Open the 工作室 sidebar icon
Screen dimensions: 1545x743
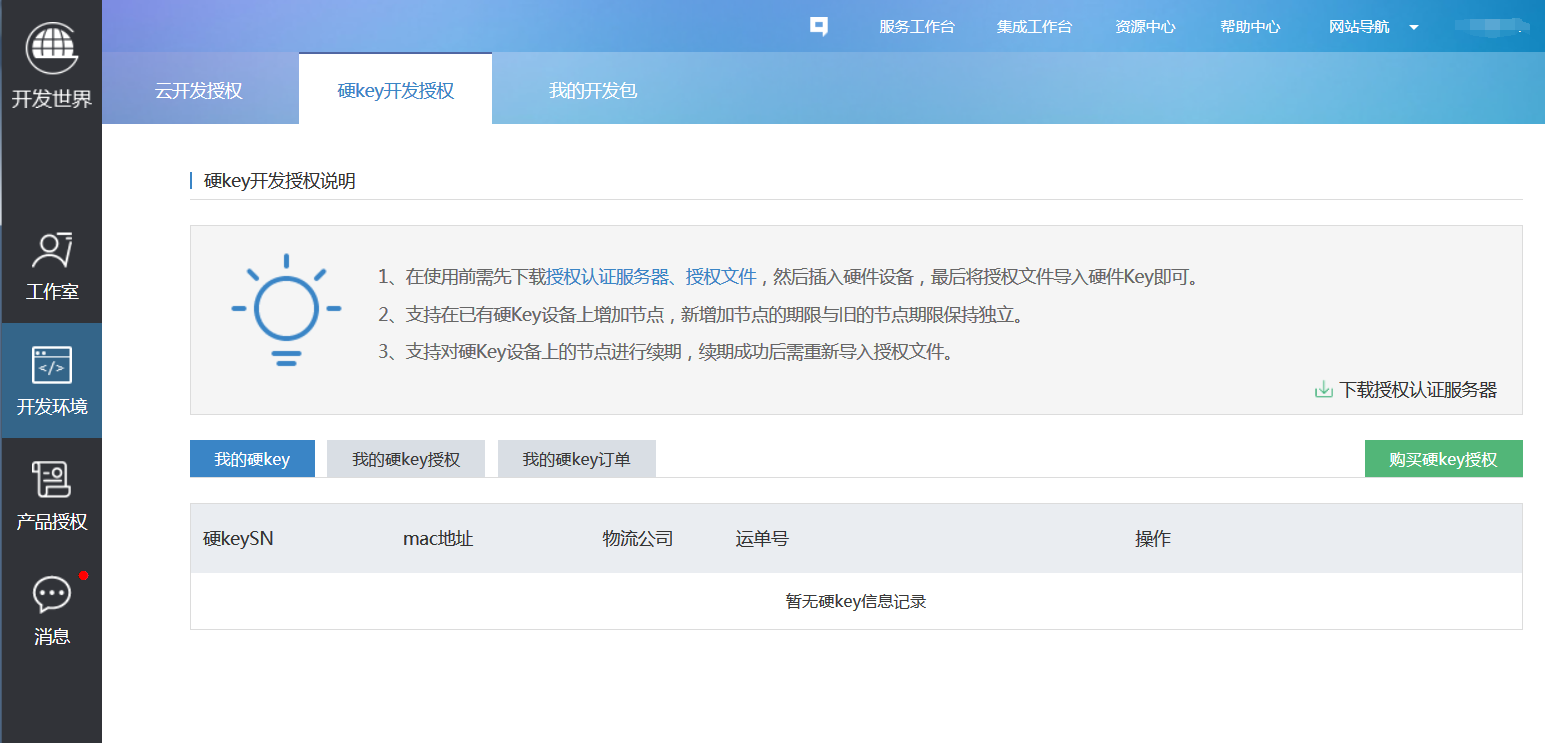[52, 250]
